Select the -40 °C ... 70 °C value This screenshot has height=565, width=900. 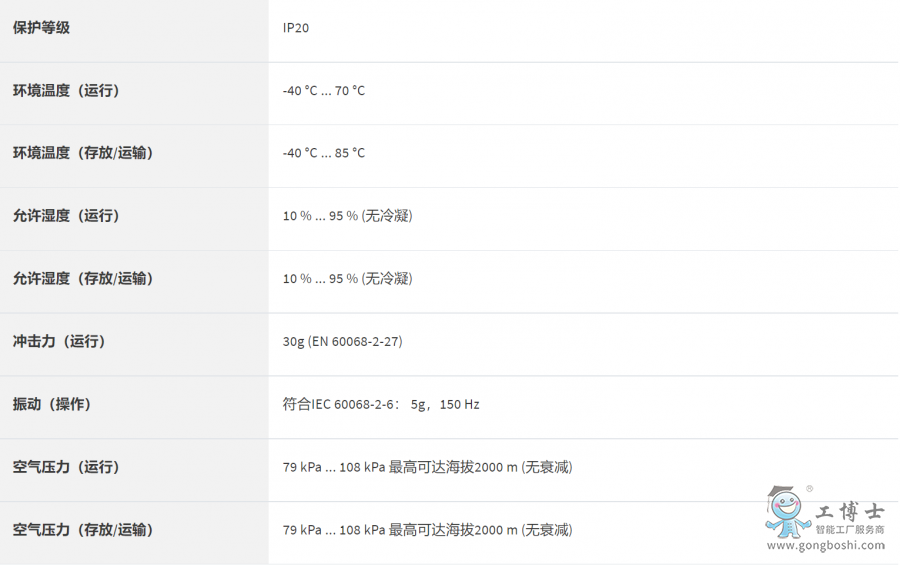(324, 91)
